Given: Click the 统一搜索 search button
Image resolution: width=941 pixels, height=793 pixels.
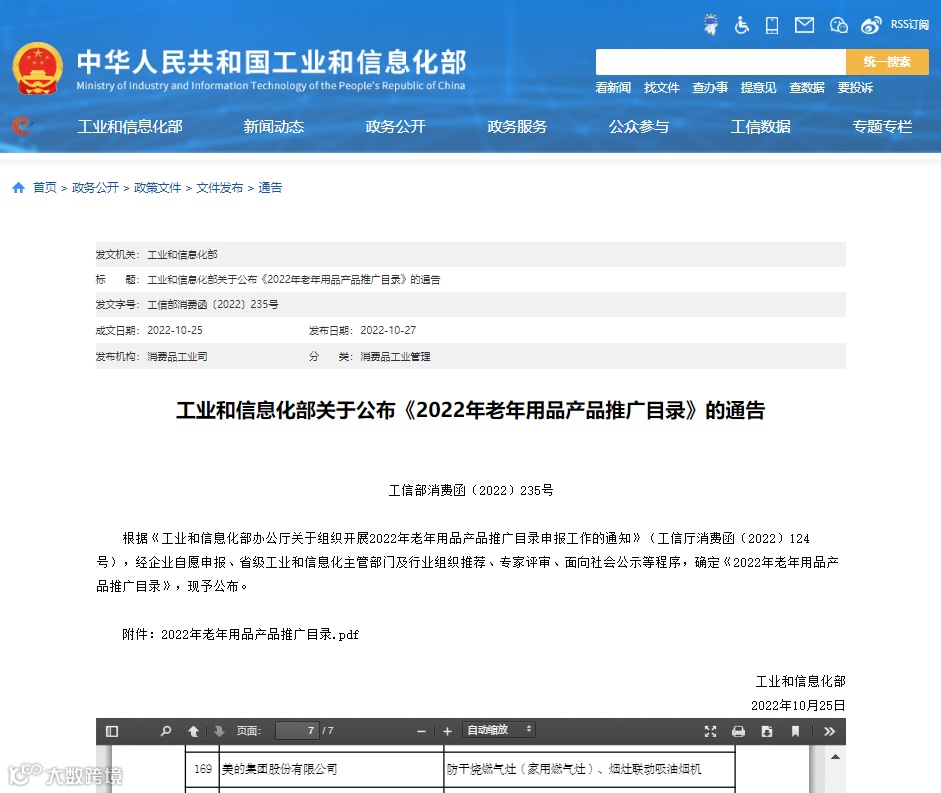Looking at the screenshot, I should [887, 62].
